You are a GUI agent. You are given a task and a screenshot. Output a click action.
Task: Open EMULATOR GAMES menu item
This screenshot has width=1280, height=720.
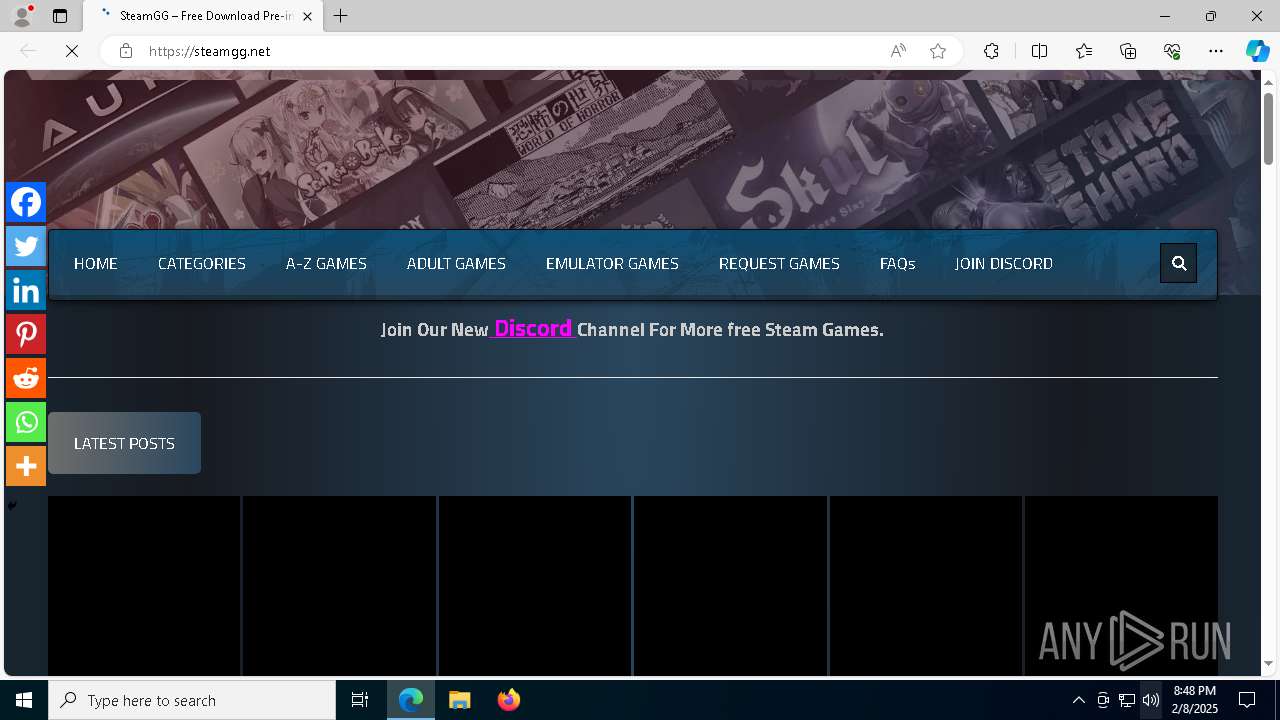click(612, 264)
